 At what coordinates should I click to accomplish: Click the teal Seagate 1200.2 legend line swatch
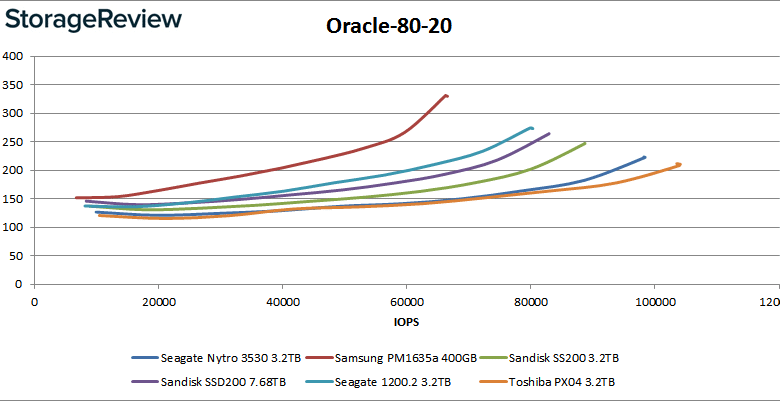pos(319,382)
